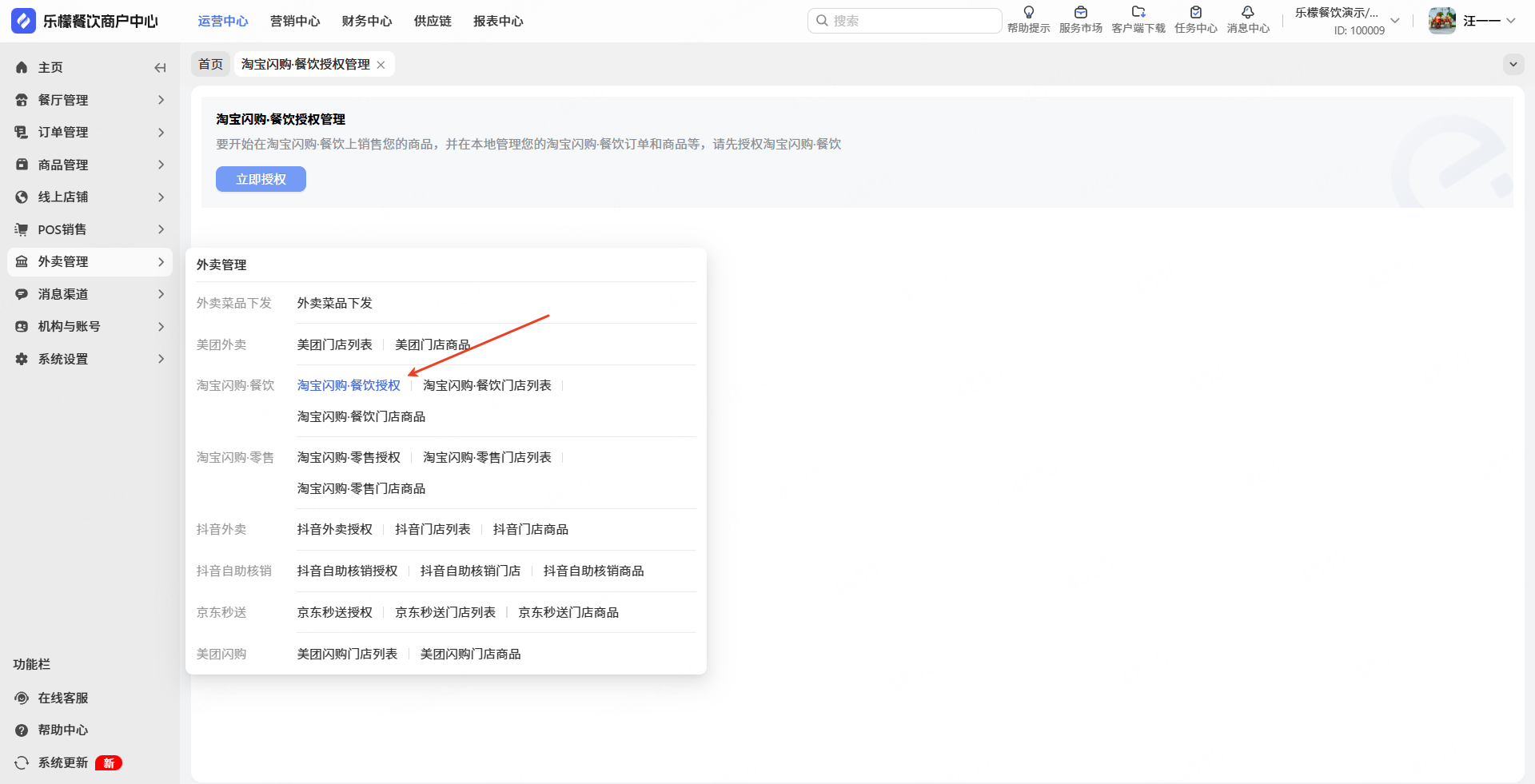Expand the 商品管理 submenu chevron
The width and height of the screenshot is (1535, 784).
pos(161,165)
